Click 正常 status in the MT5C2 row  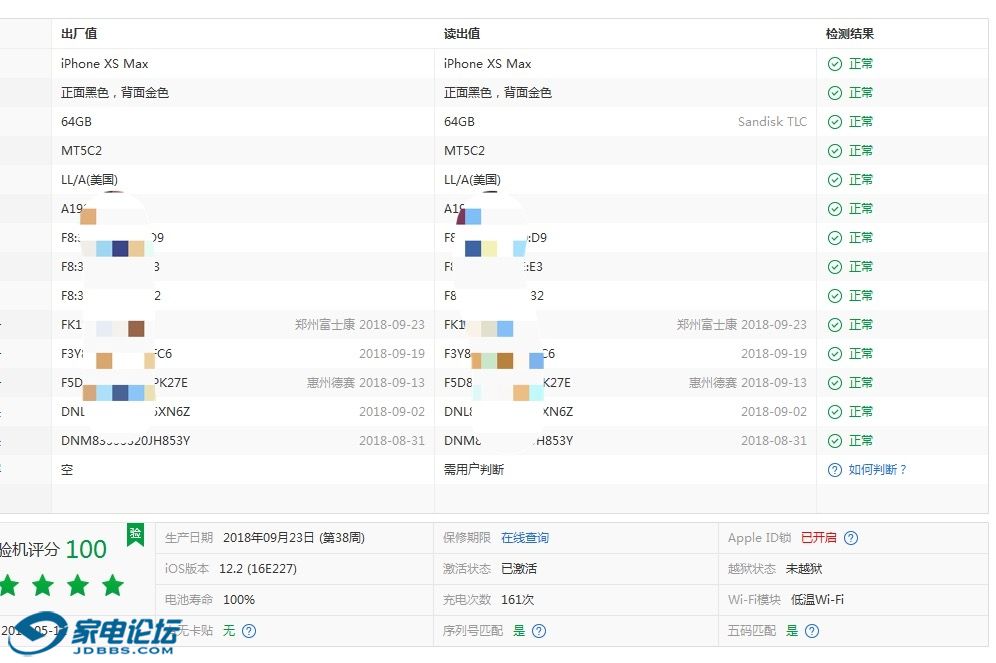(x=861, y=151)
